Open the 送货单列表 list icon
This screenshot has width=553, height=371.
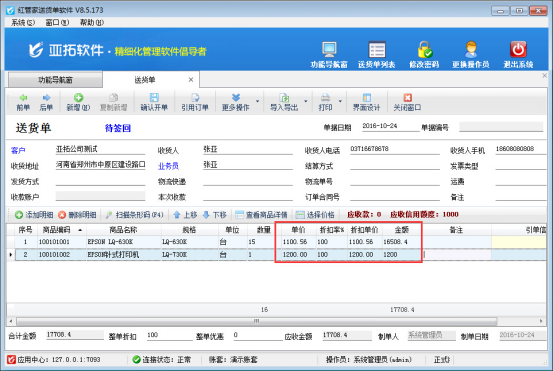377,50
